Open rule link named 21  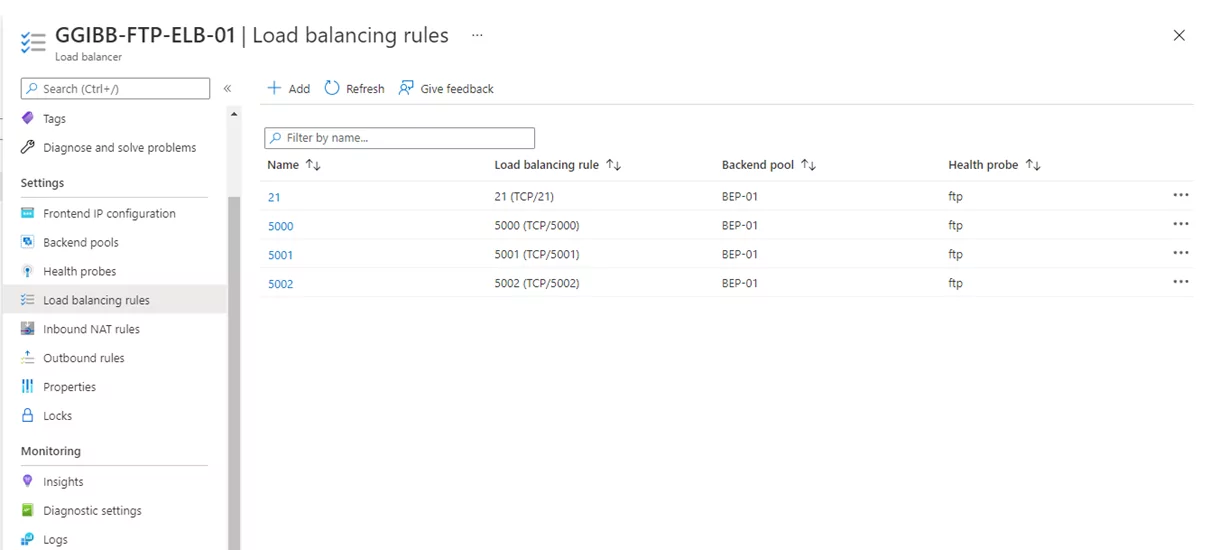click(x=274, y=197)
